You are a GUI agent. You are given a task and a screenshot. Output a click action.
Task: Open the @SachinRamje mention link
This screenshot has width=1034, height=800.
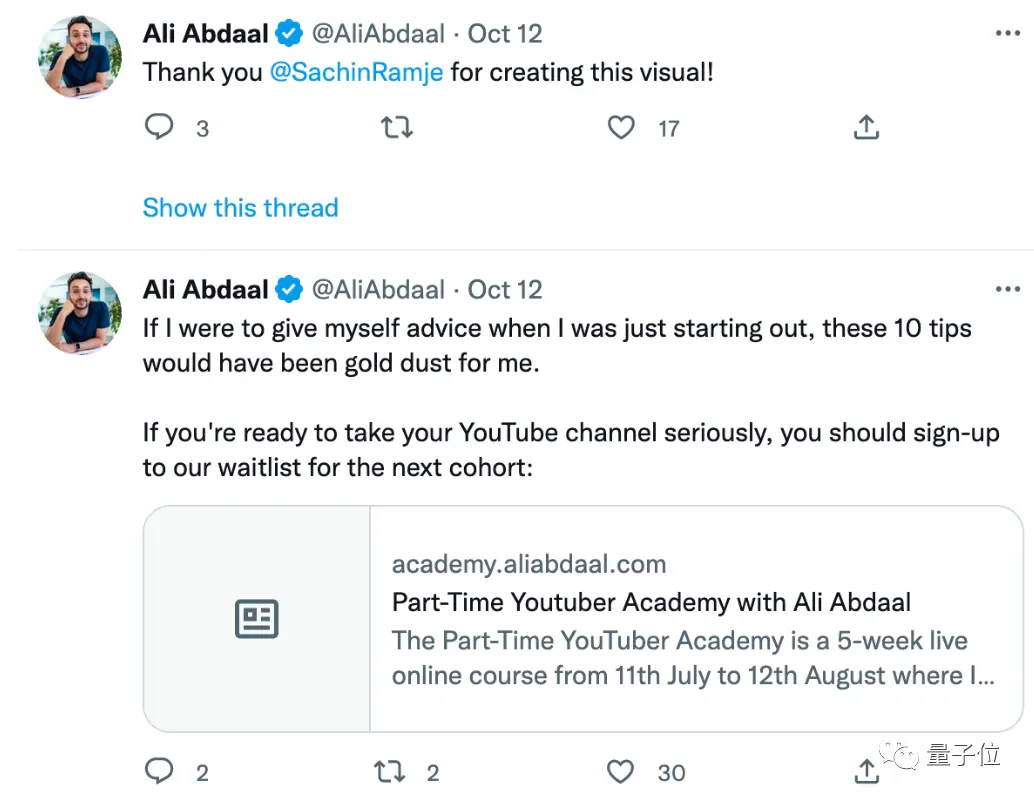pyautogui.click(x=357, y=72)
